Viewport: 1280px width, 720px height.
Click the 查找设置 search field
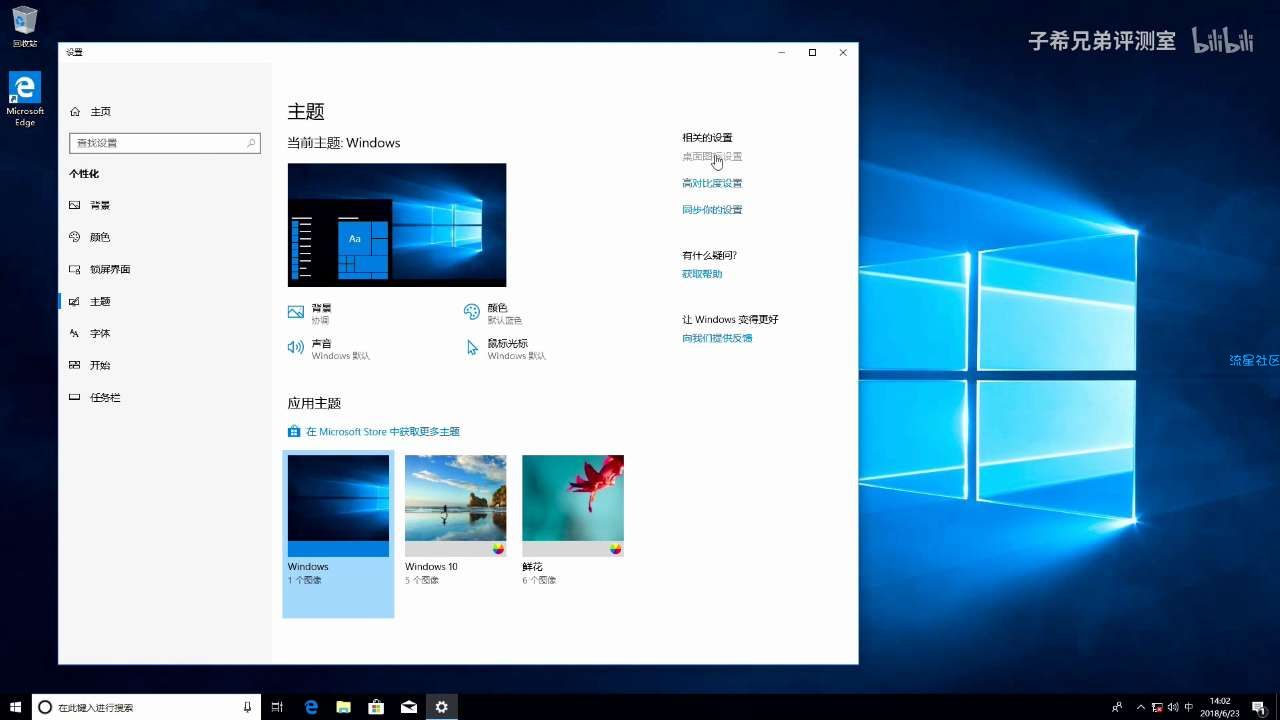click(165, 143)
